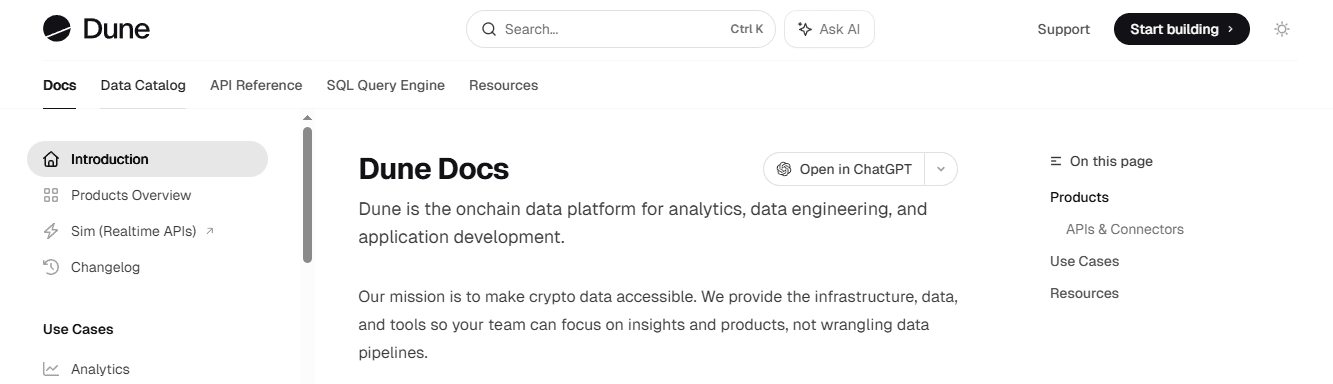Jump to APIs & Connectors section
Viewport: 1333px width, 384px height.
click(1125, 229)
